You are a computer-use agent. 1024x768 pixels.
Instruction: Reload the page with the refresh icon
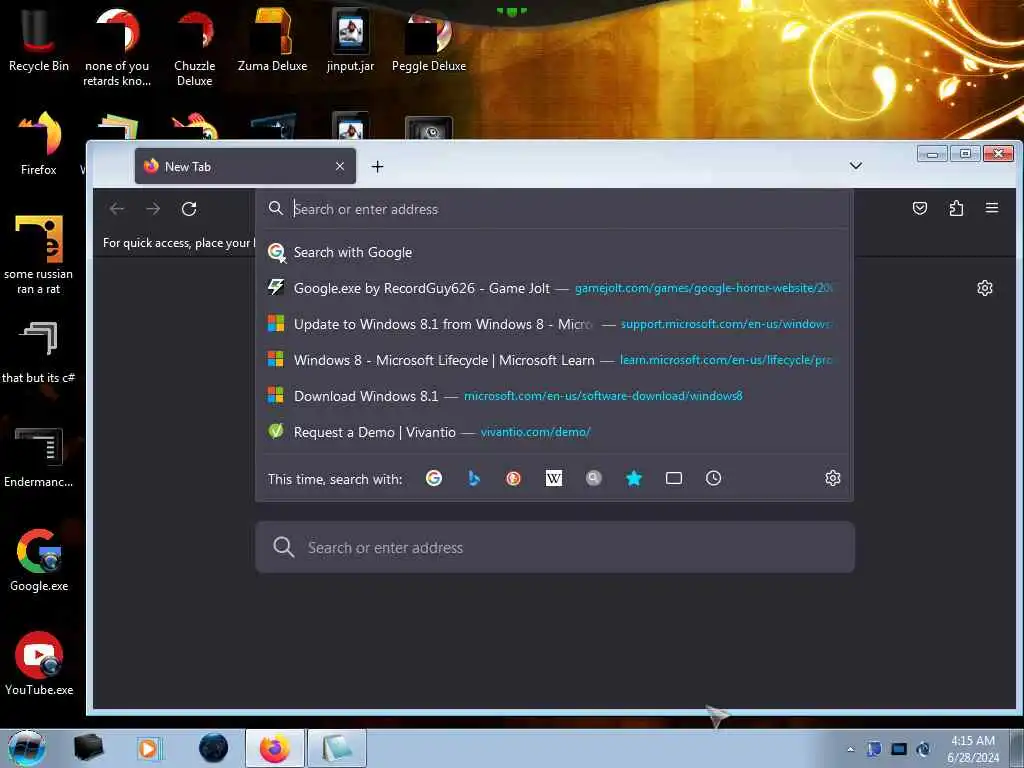coord(189,209)
